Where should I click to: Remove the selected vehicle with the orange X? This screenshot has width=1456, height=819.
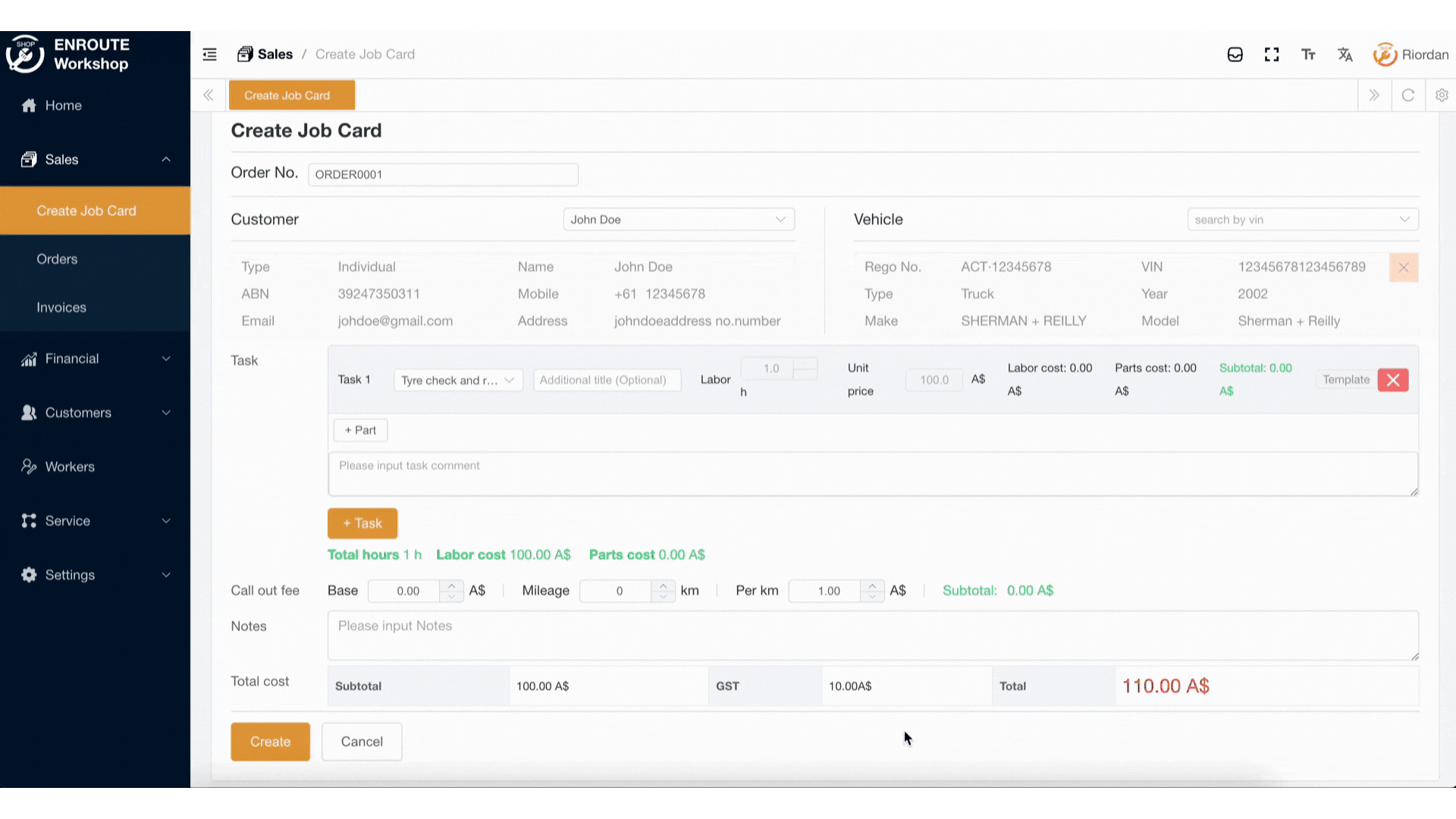(x=1404, y=268)
